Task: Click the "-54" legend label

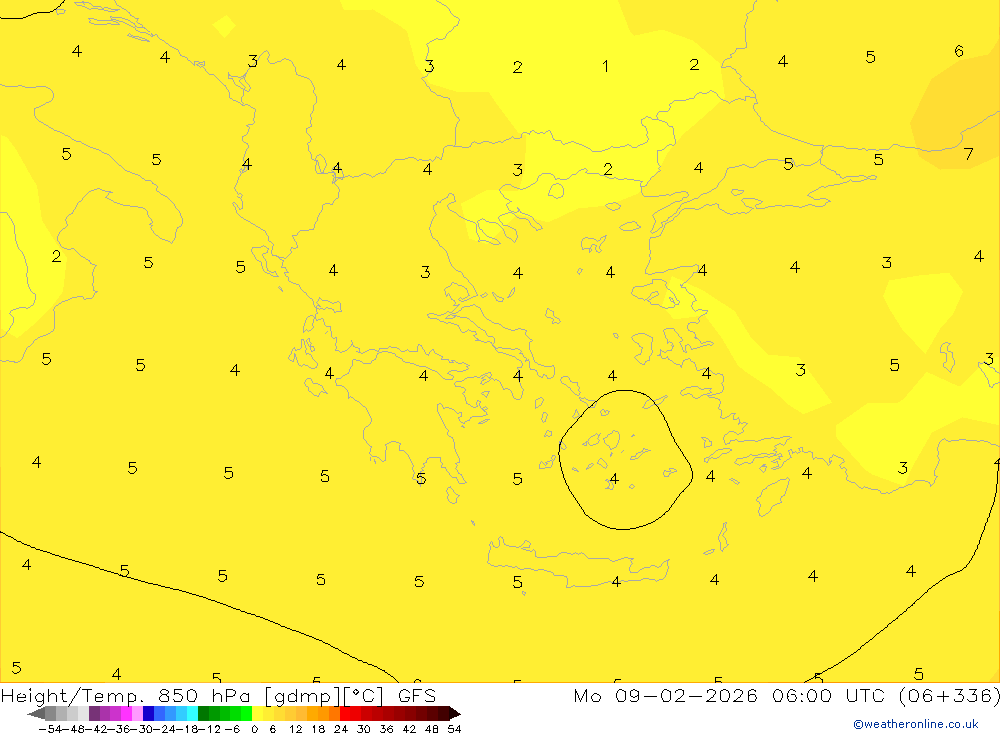Action: click(x=50, y=729)
